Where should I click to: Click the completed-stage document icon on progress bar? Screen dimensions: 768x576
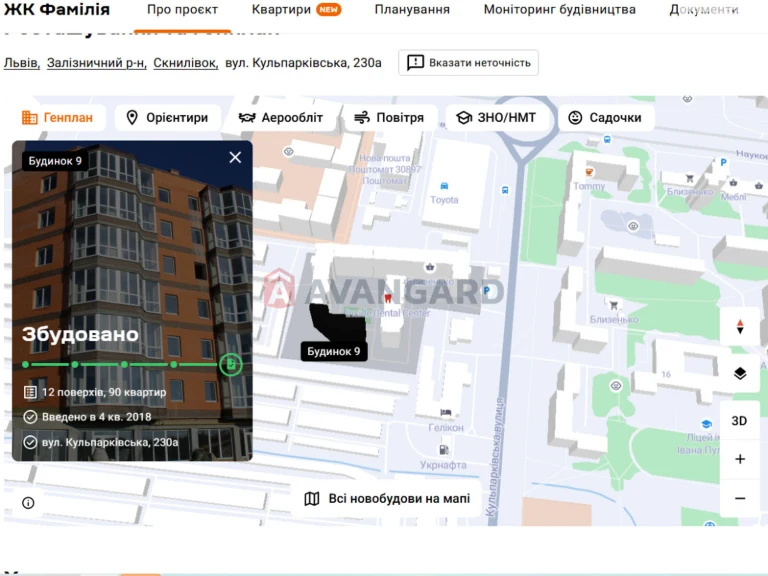pos(231,364)
